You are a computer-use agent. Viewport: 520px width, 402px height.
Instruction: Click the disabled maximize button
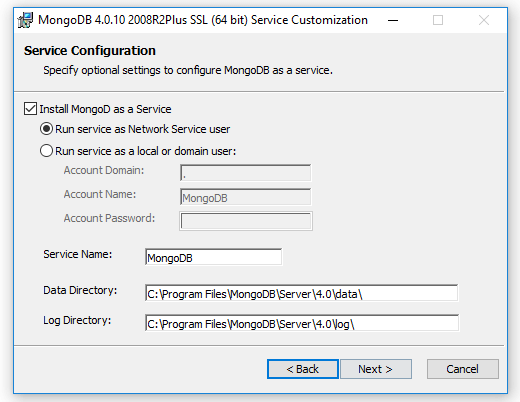click(x=438, y=20)
